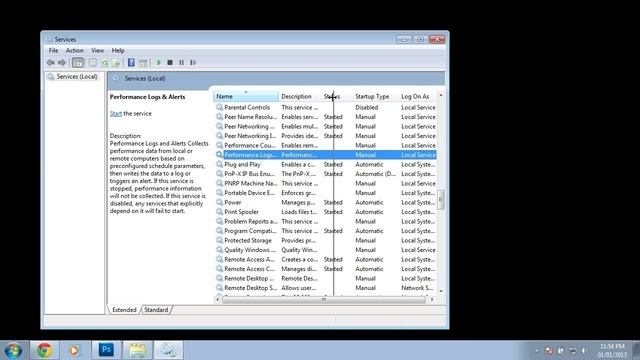Open the Windows Start button

(x=13, y=350)
